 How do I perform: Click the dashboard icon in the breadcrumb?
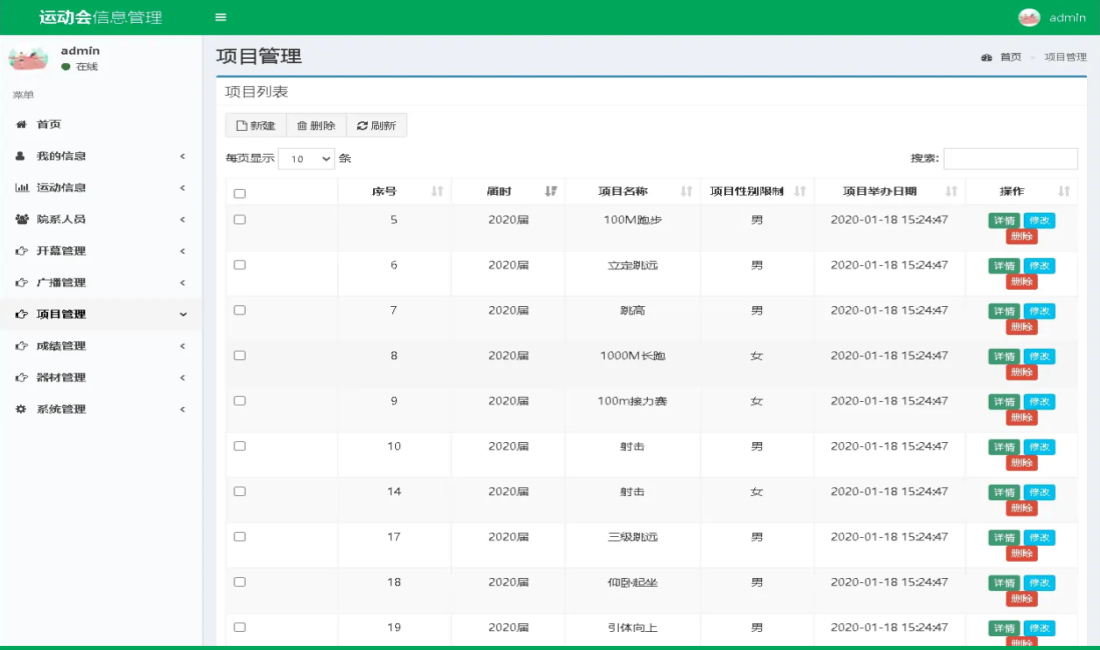(986, 57)
